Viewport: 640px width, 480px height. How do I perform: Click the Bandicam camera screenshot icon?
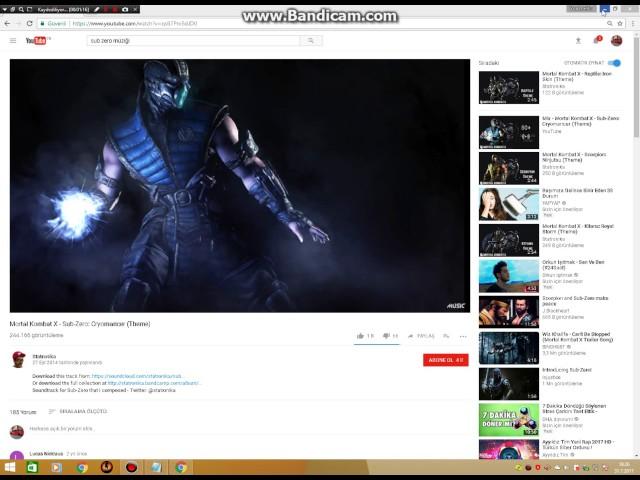coord(125,9)
